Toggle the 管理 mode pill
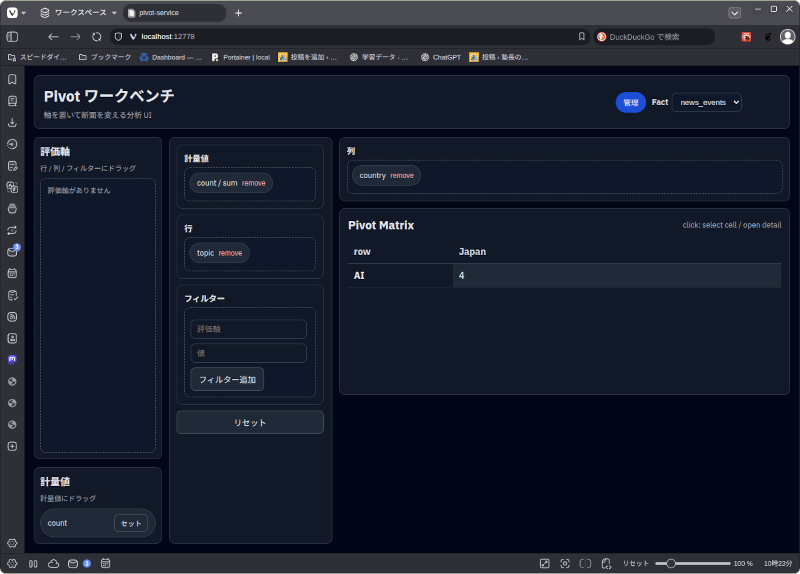The width and height of the screenshot is (800, 574). 630,102
